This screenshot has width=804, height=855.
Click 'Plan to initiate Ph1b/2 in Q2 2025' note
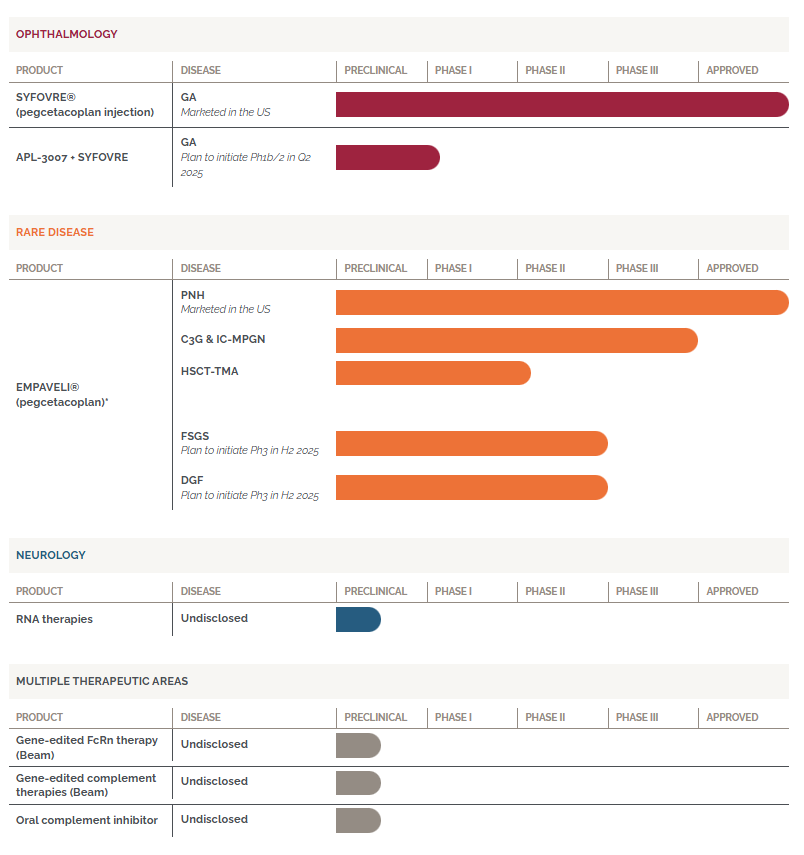pos(245,165)
